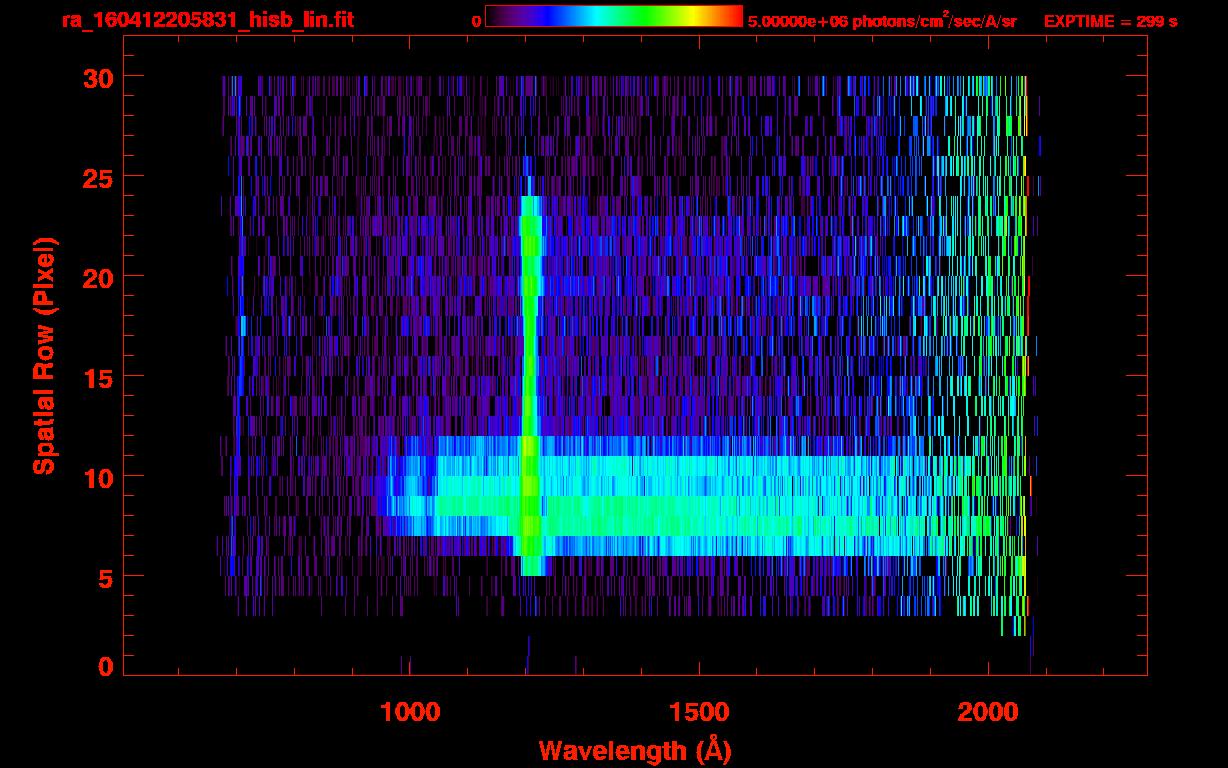This screenshot has width=1228, height=768.
Task: Click the colorbar minimum label 0
Action: [476, 21]
